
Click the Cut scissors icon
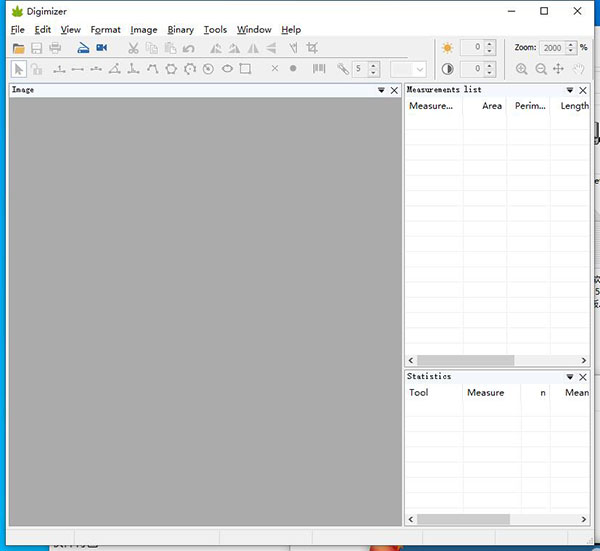[133, 48]
